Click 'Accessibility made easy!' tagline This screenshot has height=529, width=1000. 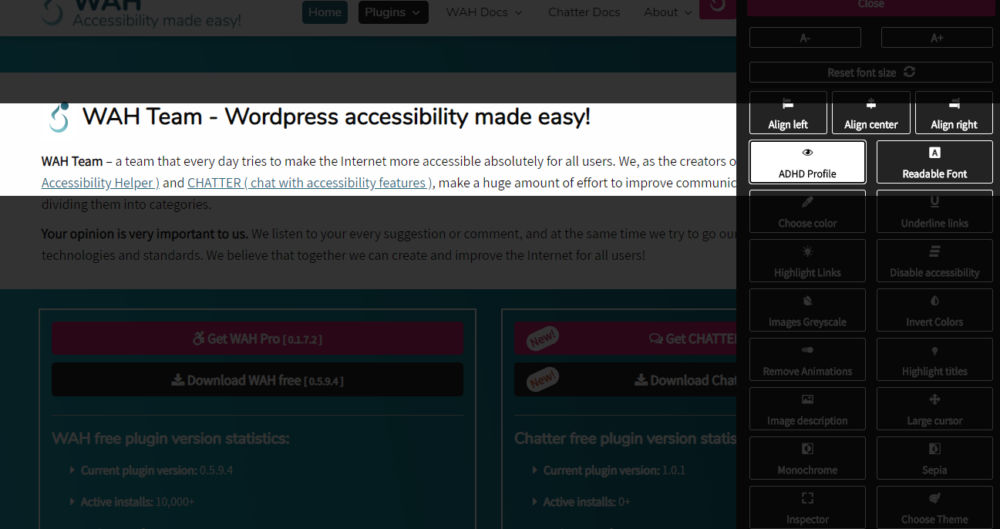[157, 20]
